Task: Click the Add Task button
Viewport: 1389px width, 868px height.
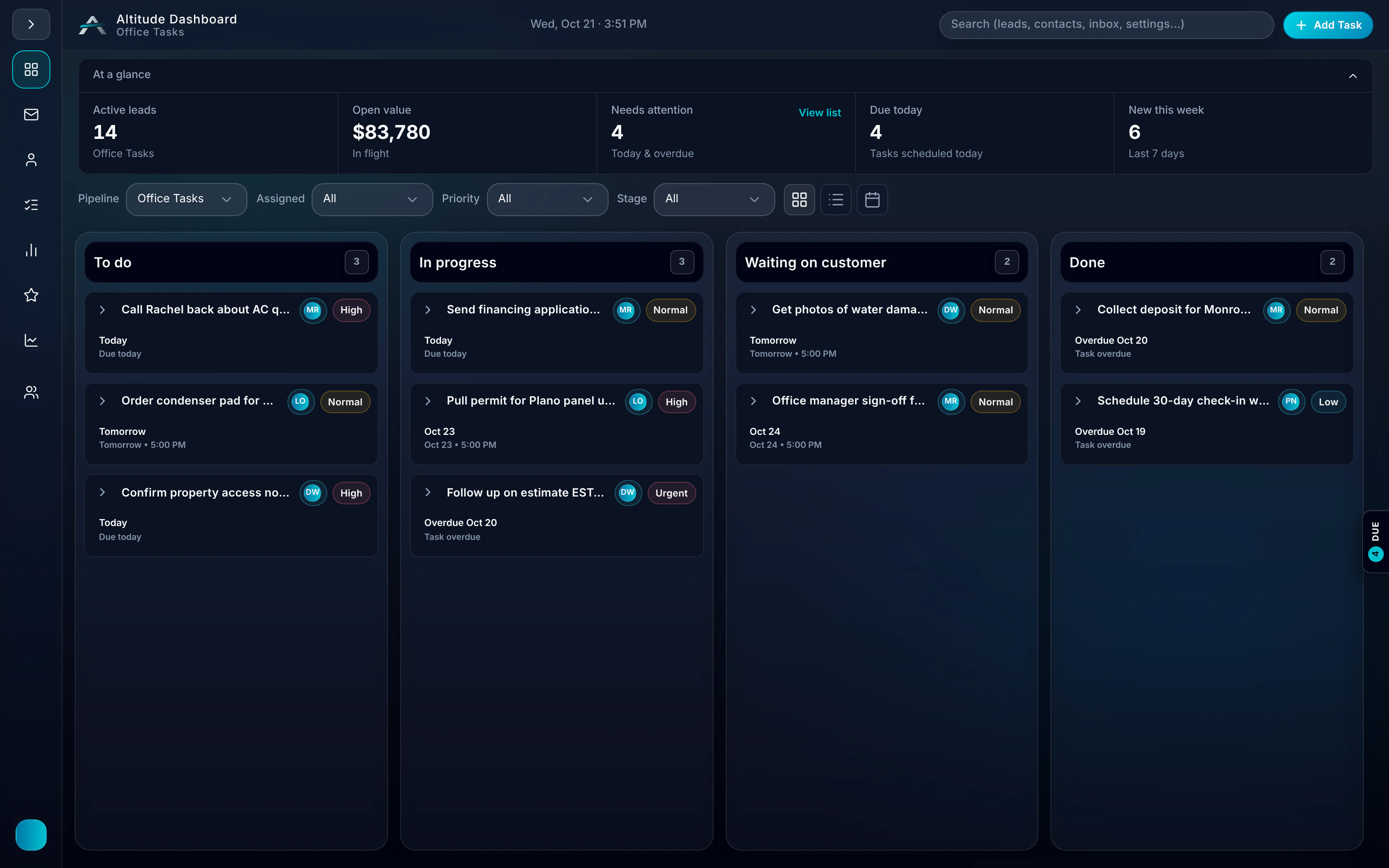Action: (x=1328, y=25)
